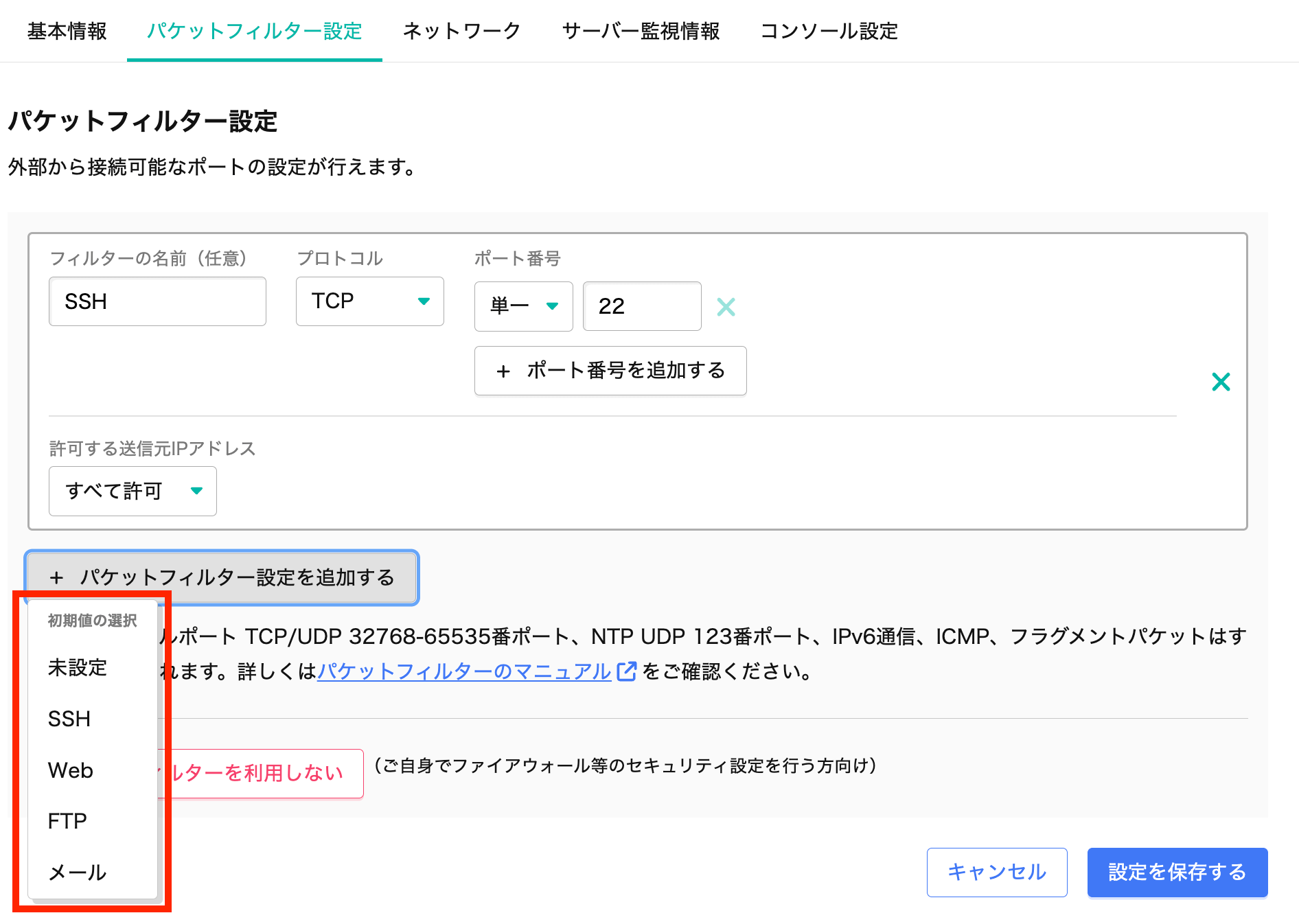Click the ポート番号を追加する button

610,371
